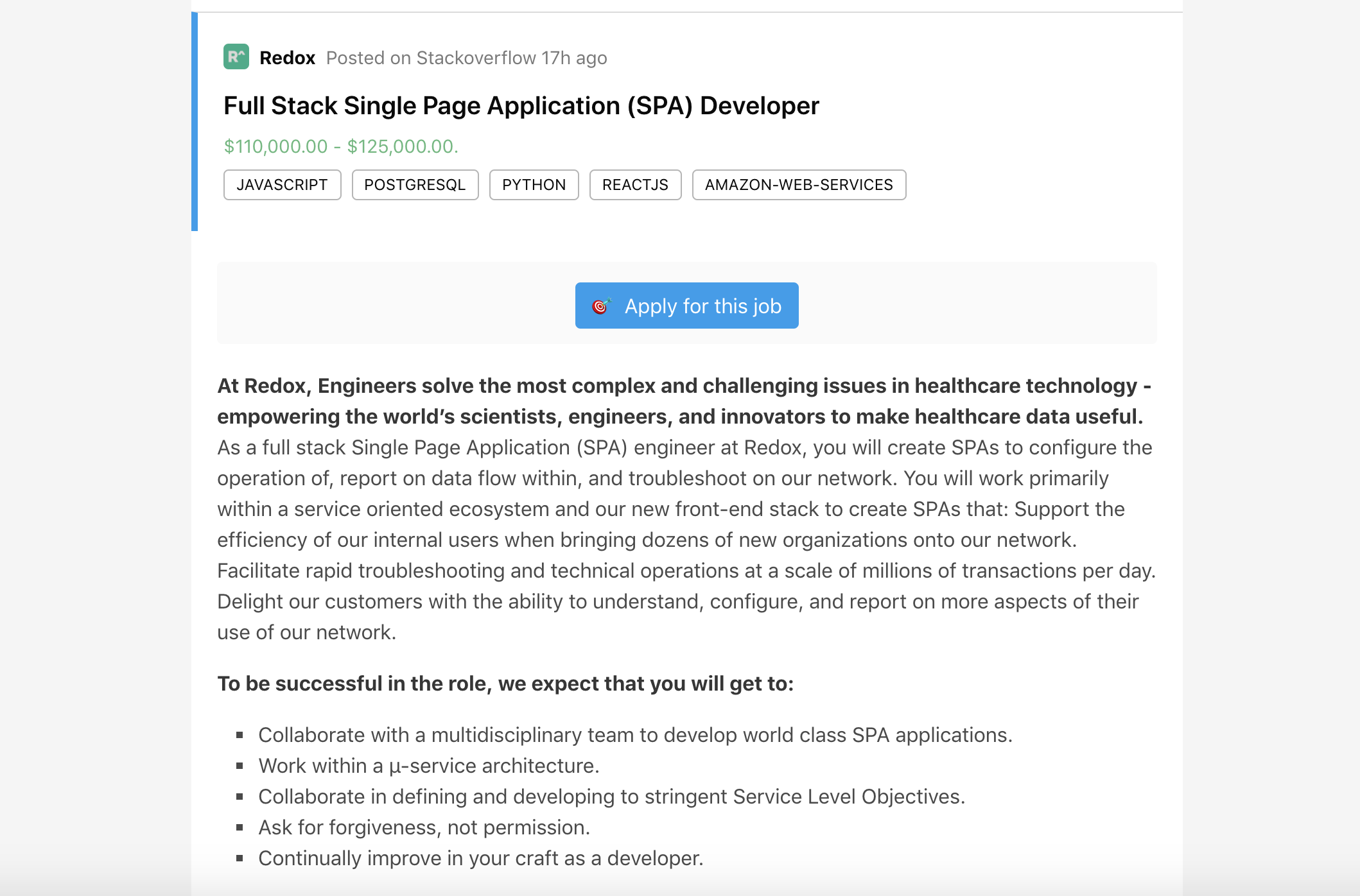This screenshot has width=1360, height=896.
Task: Click the green Redox company logo
Action: [236, 57]
